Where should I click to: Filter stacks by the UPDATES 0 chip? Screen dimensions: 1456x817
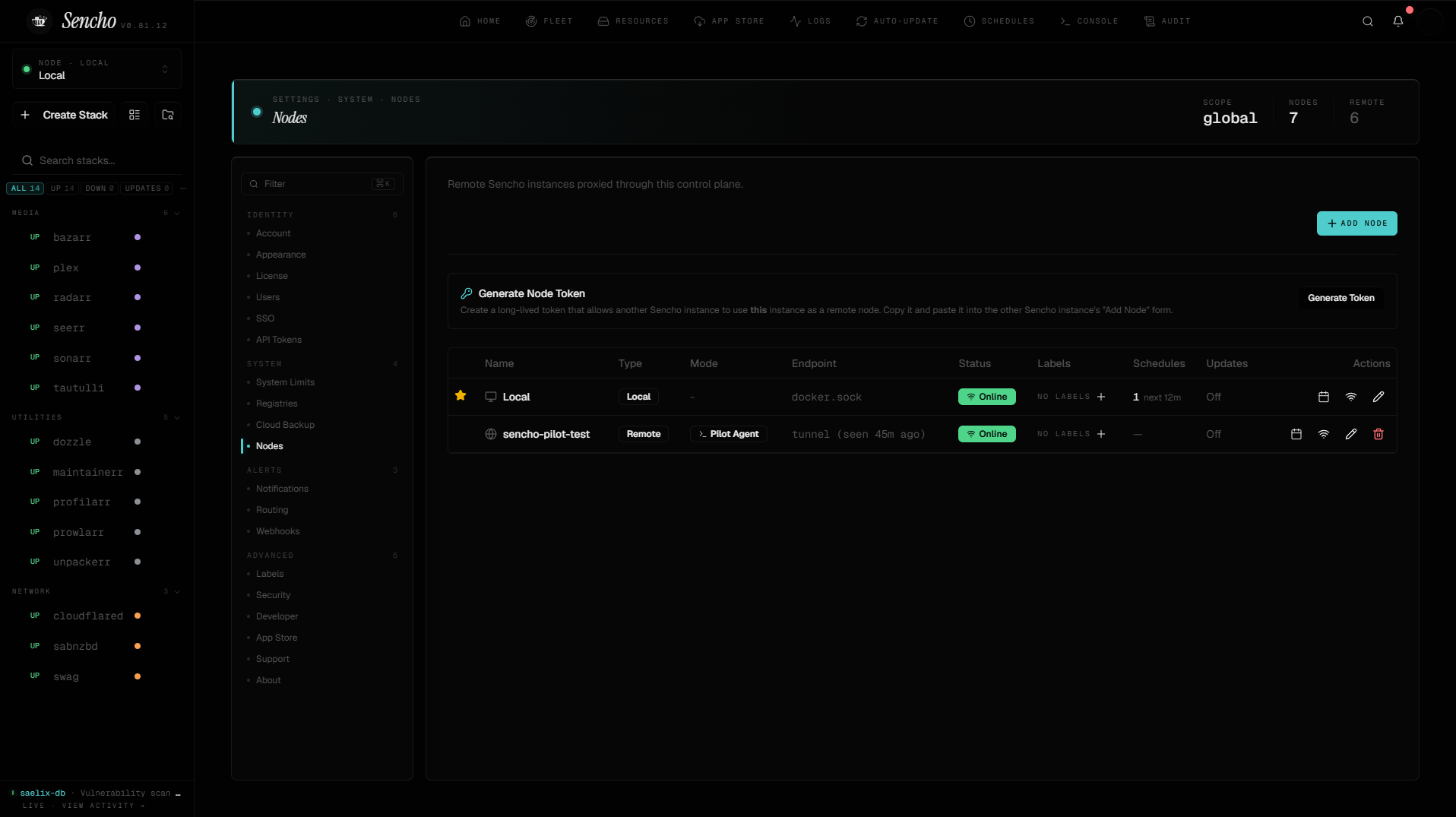(147, 188)
